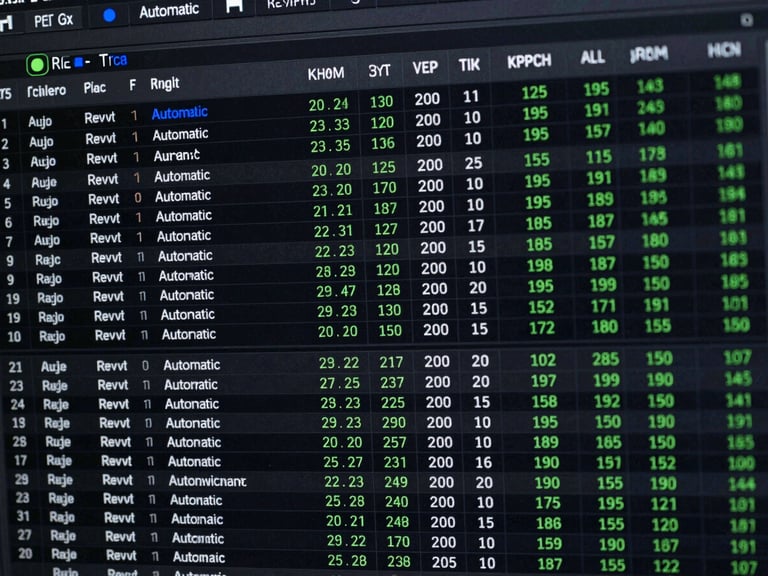768x576 pixels.
Task: Click the KHOM value 22.31
Action: [x=334, y=231]
